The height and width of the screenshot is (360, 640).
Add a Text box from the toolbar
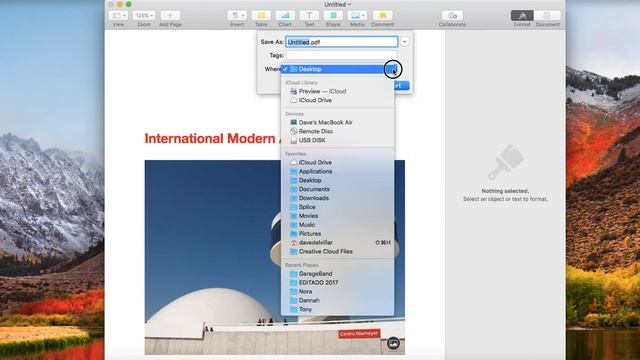pos(309,16)
